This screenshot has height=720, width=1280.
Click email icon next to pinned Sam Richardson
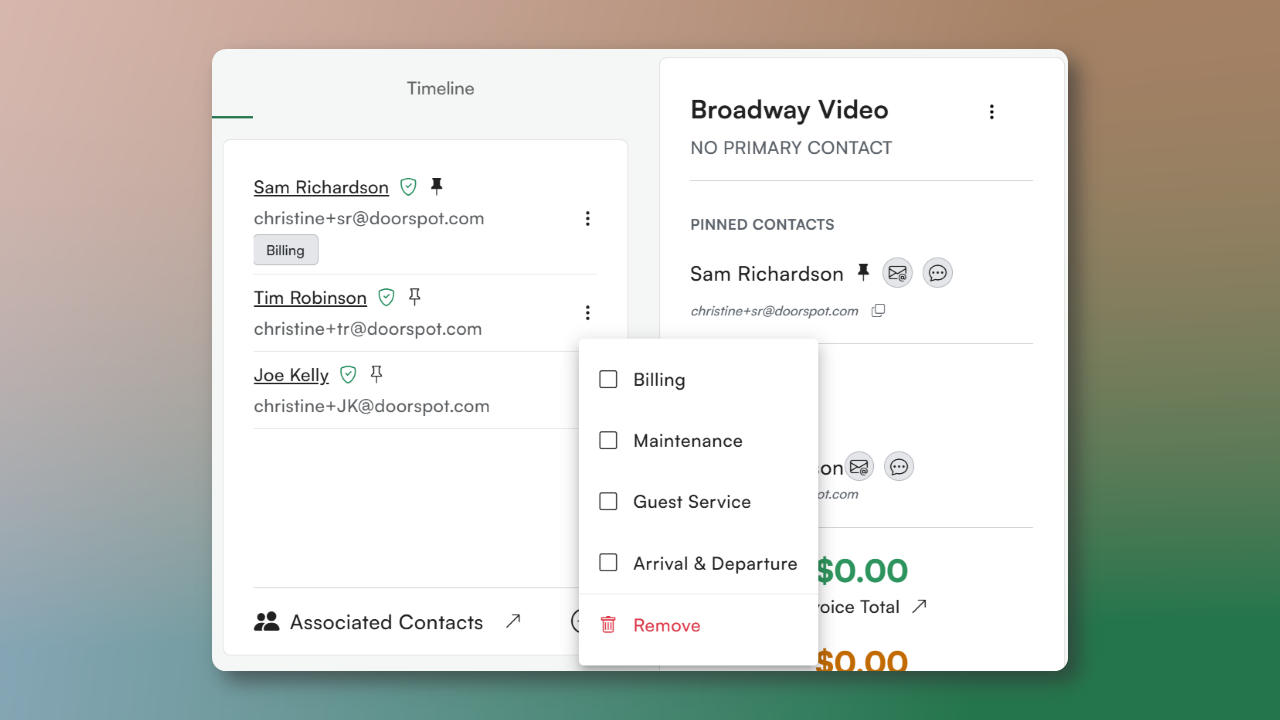pyautogui.click(x=897, y=273)
